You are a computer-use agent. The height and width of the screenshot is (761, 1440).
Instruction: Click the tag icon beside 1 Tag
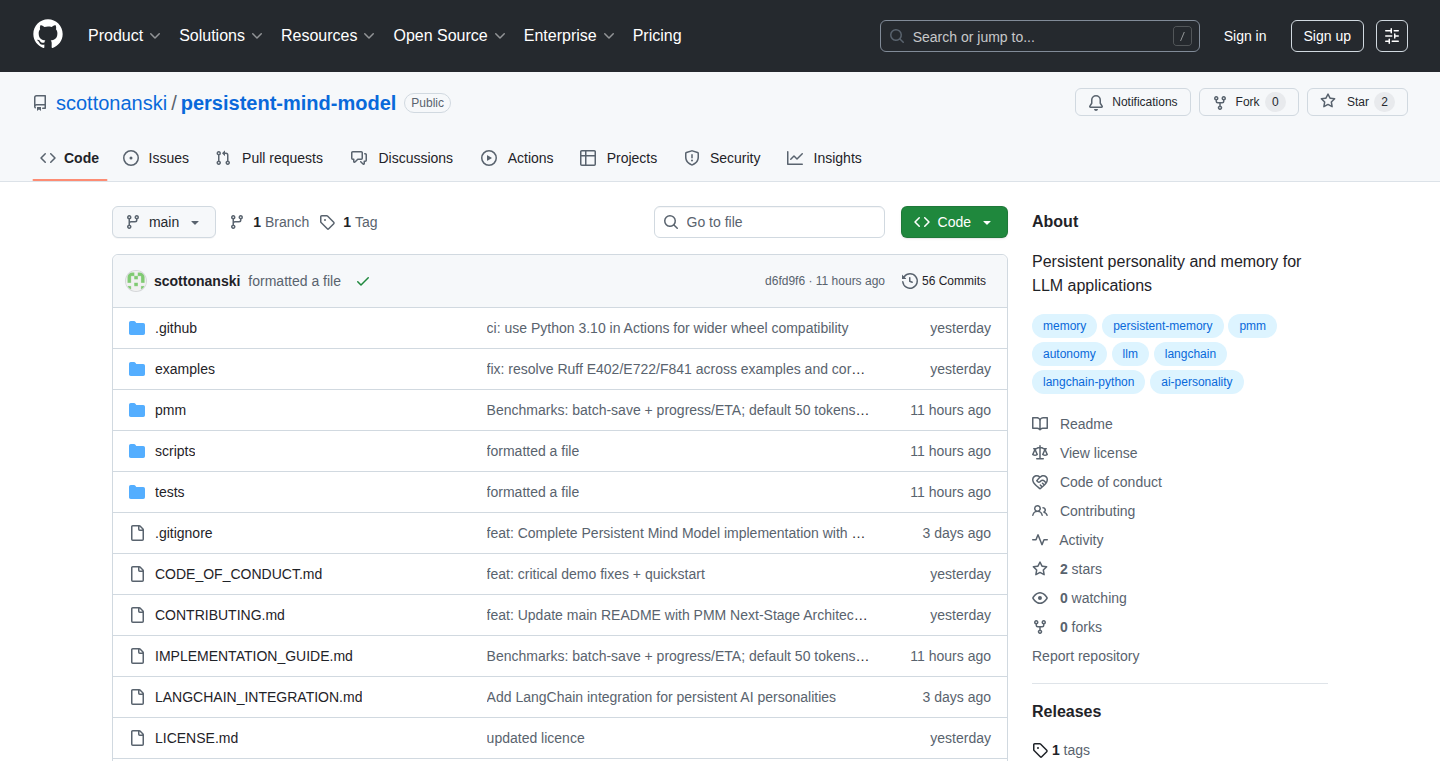pyautogui.click(x=327, y=222)
